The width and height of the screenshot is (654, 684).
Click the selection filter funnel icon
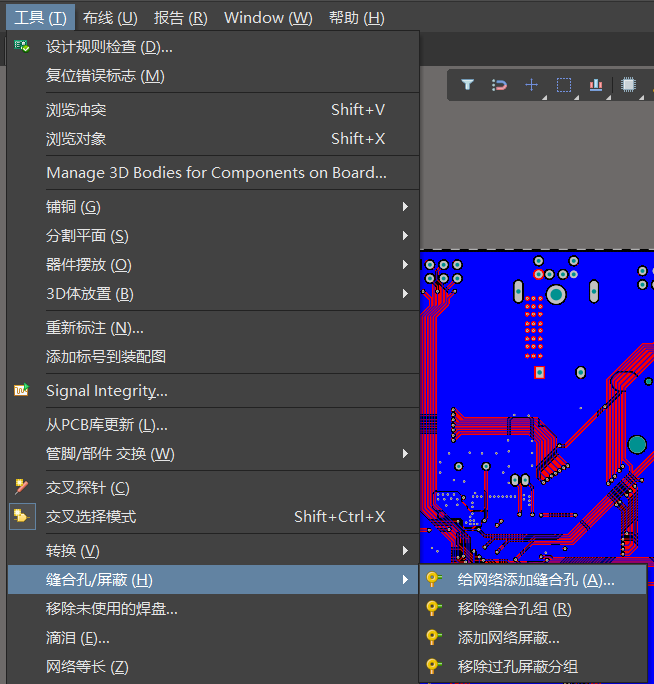467,85
